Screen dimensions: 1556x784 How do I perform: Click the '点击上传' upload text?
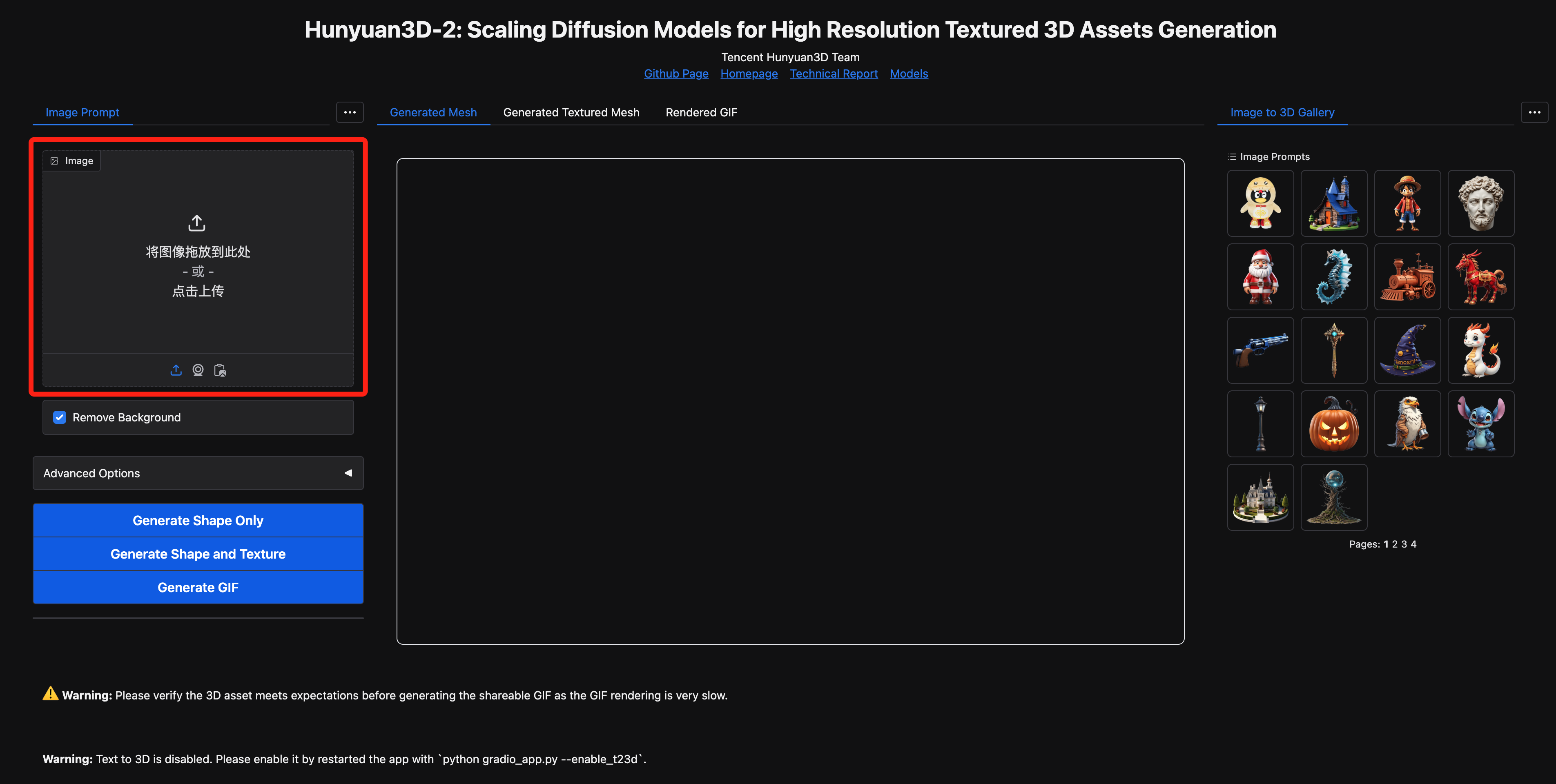click(198, 291)
